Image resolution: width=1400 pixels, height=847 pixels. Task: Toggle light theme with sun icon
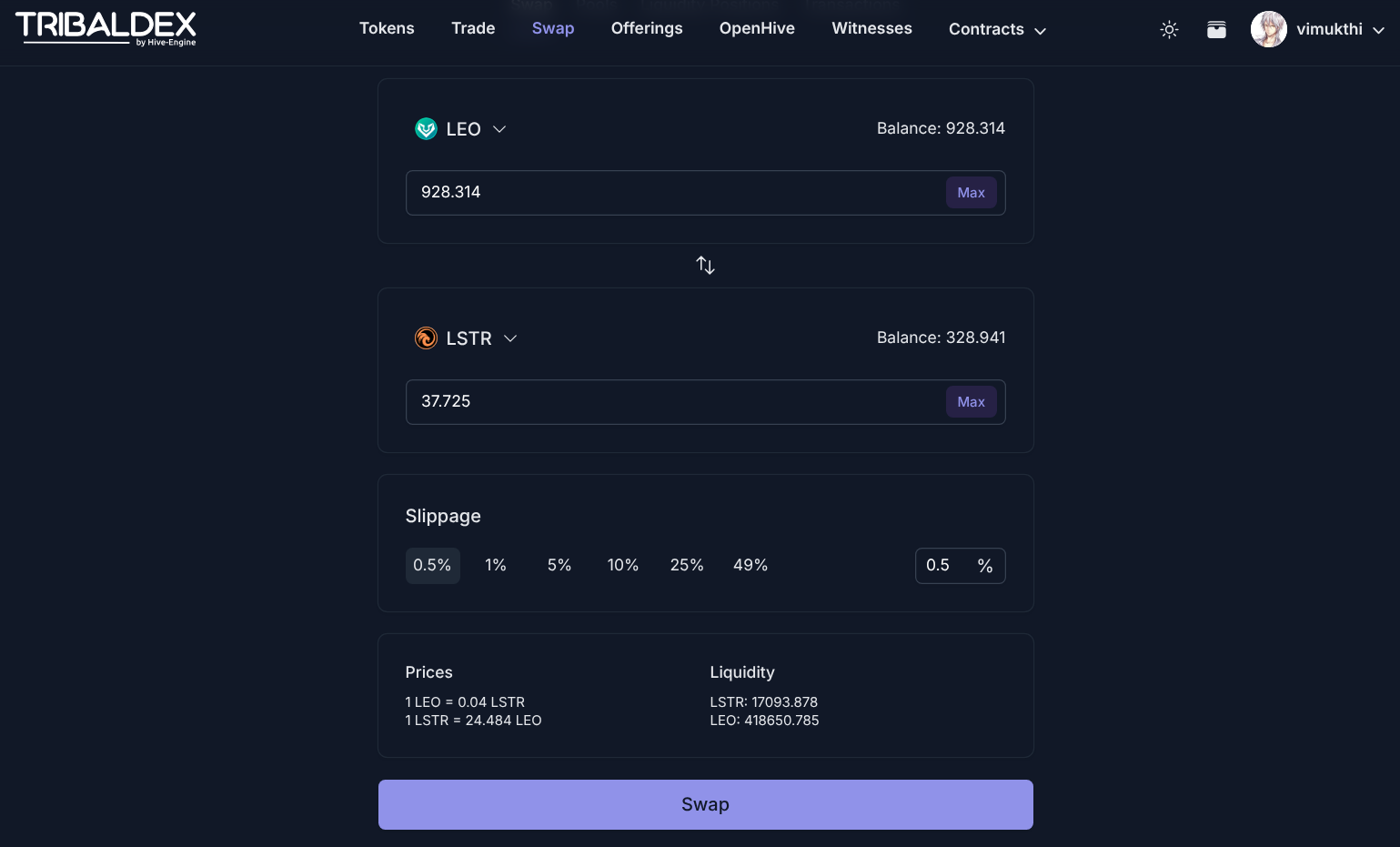click(1169, 30)
